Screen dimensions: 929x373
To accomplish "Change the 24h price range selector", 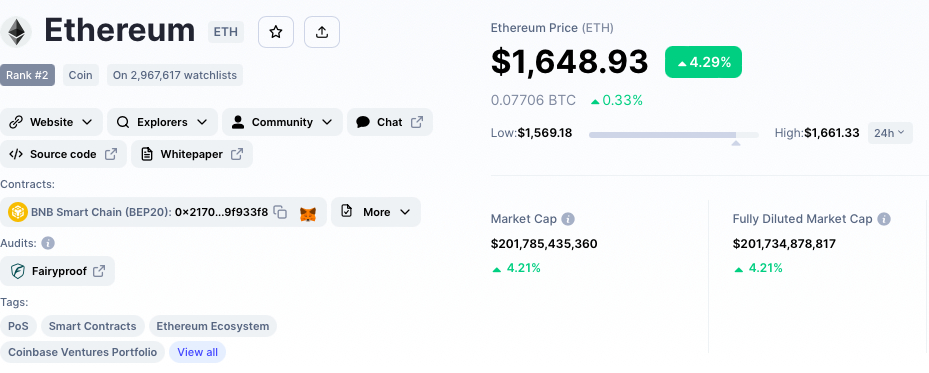I will (890, 133).
